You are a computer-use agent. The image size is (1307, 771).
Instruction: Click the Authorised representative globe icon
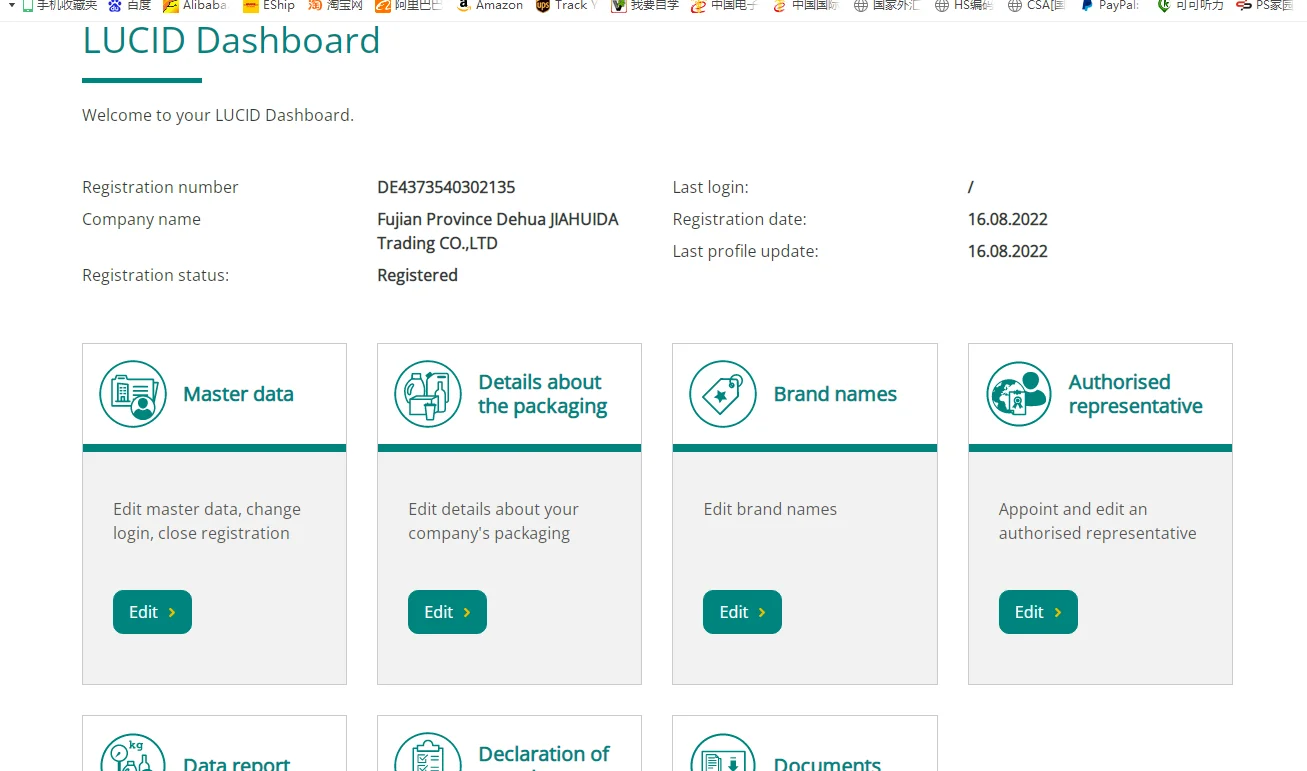1018,394
